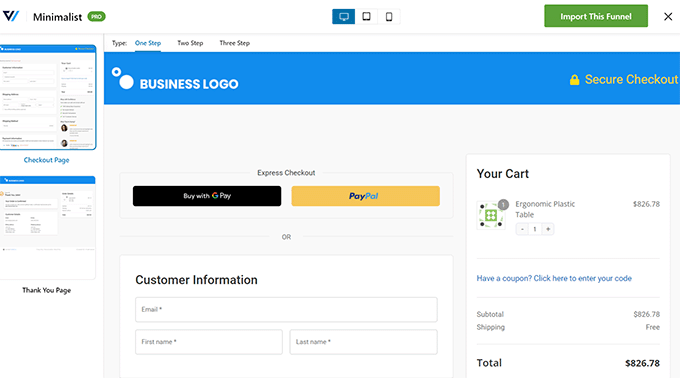Click the Minimalist template title

pos(58,17)
